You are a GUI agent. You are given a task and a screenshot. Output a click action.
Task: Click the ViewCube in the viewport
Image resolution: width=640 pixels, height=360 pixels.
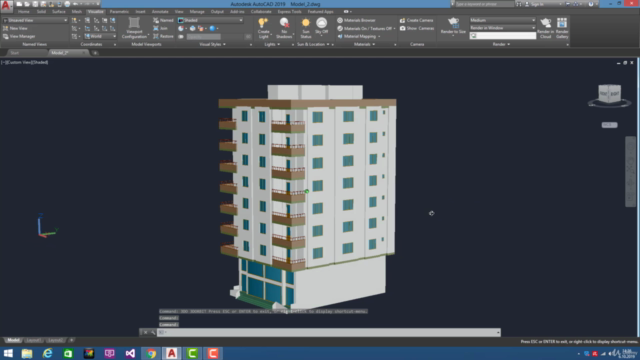click(609, 94)
